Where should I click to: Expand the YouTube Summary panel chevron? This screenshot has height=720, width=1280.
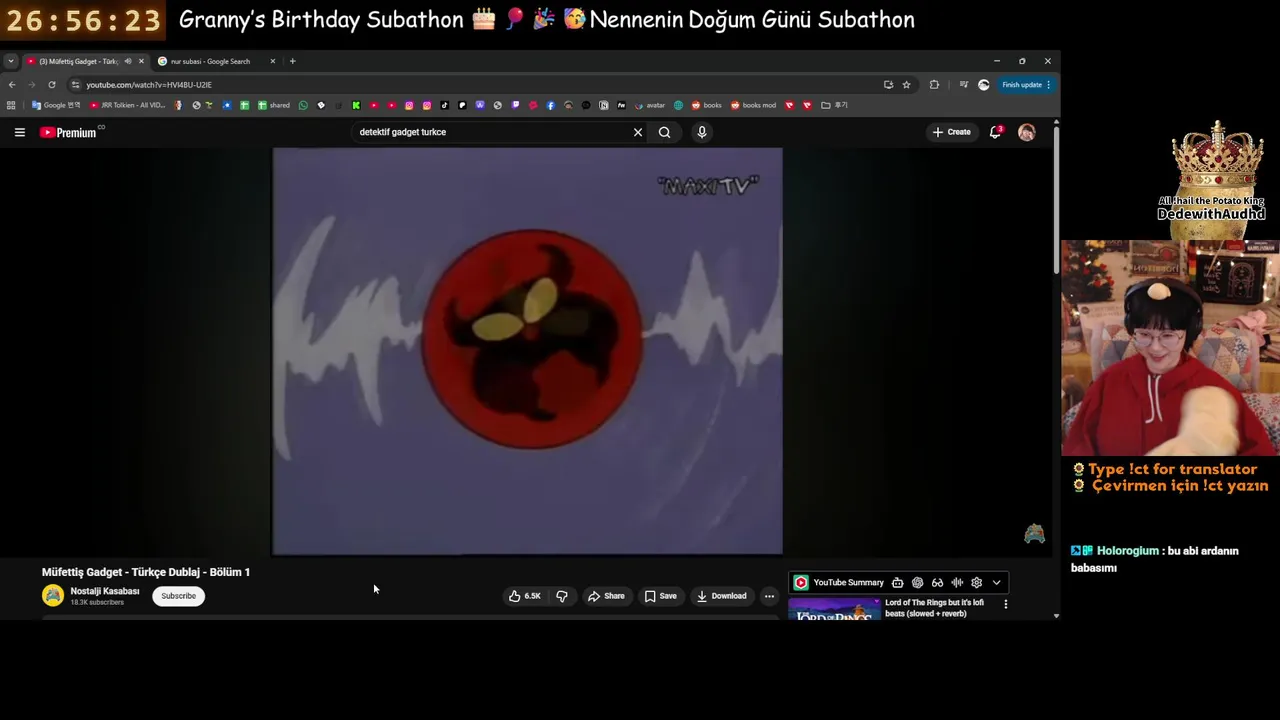click(x=996, y=583)
